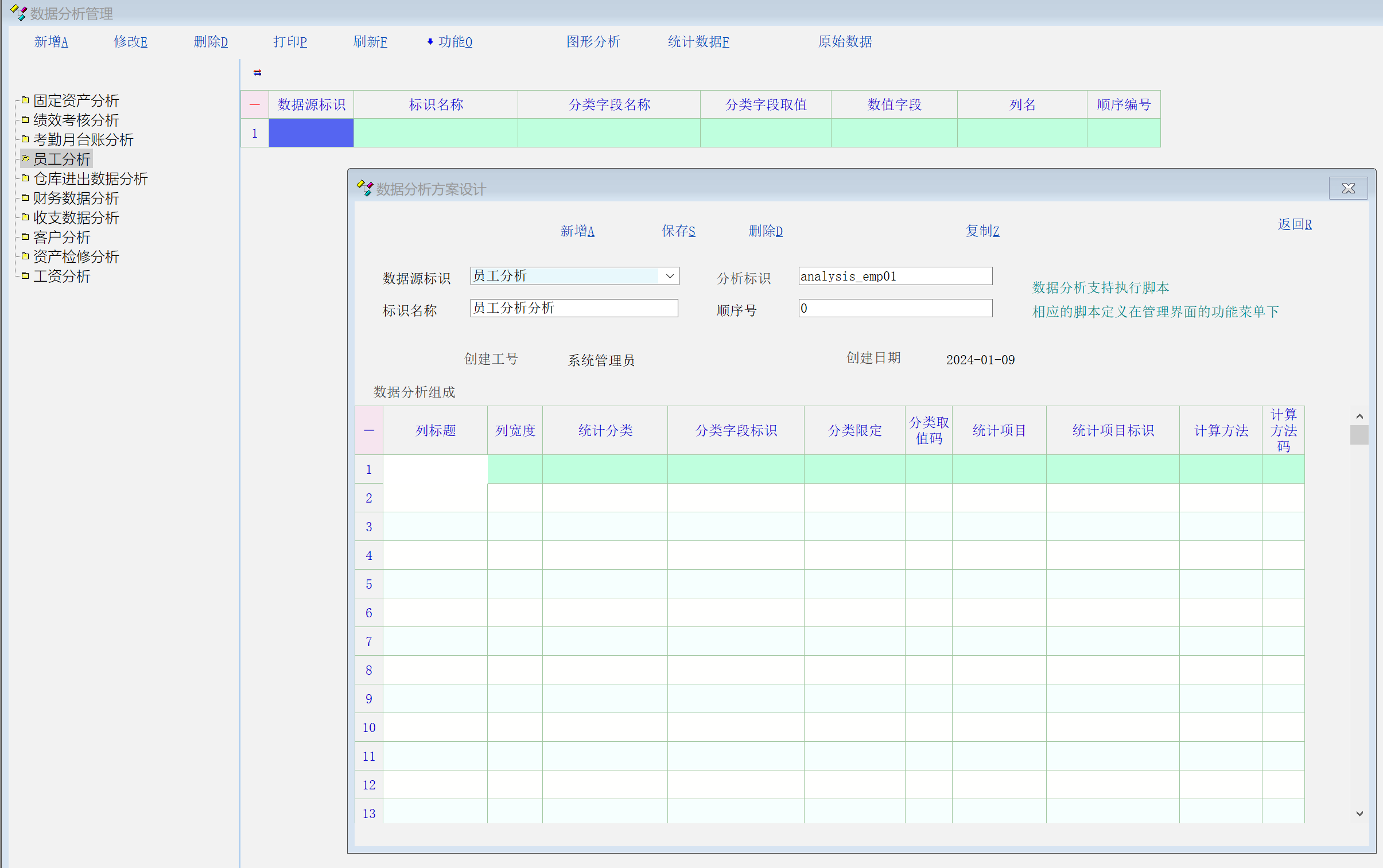Screen dimensions: 1383x868
Task: Close the 数据分析方案设计 dialog
Action: [1347, 188]
